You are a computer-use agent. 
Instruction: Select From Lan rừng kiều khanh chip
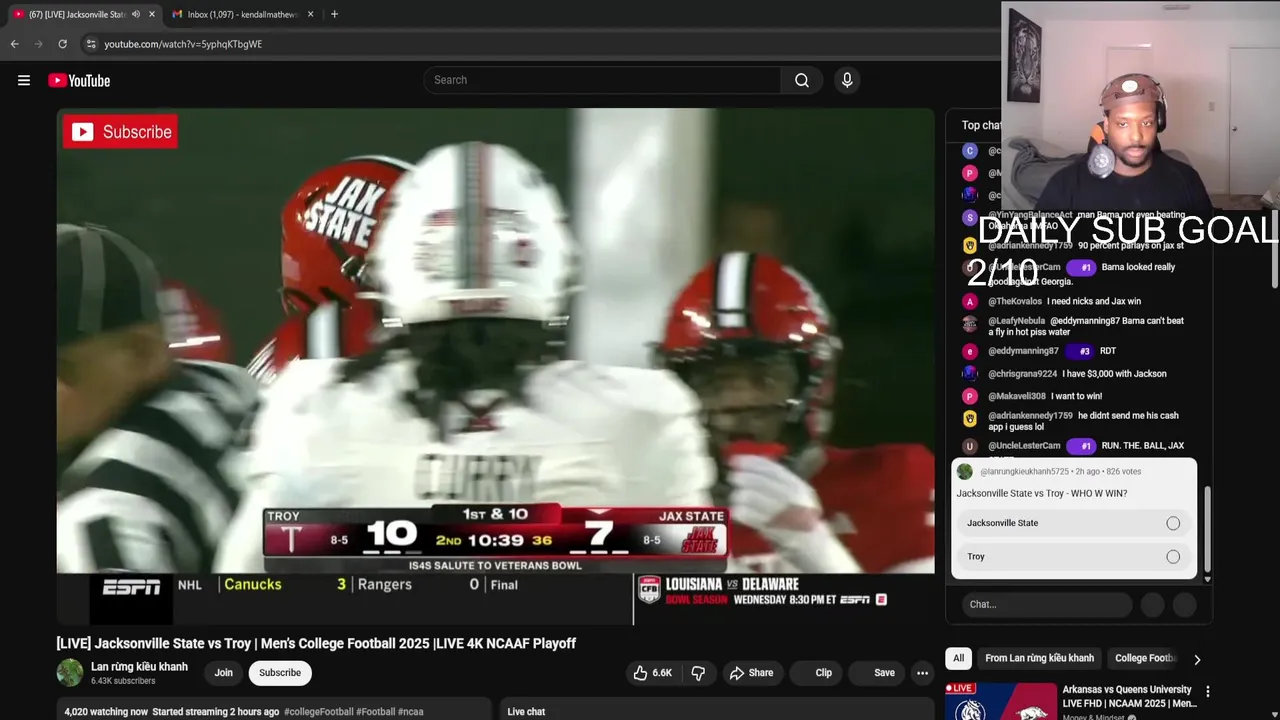1039,658
